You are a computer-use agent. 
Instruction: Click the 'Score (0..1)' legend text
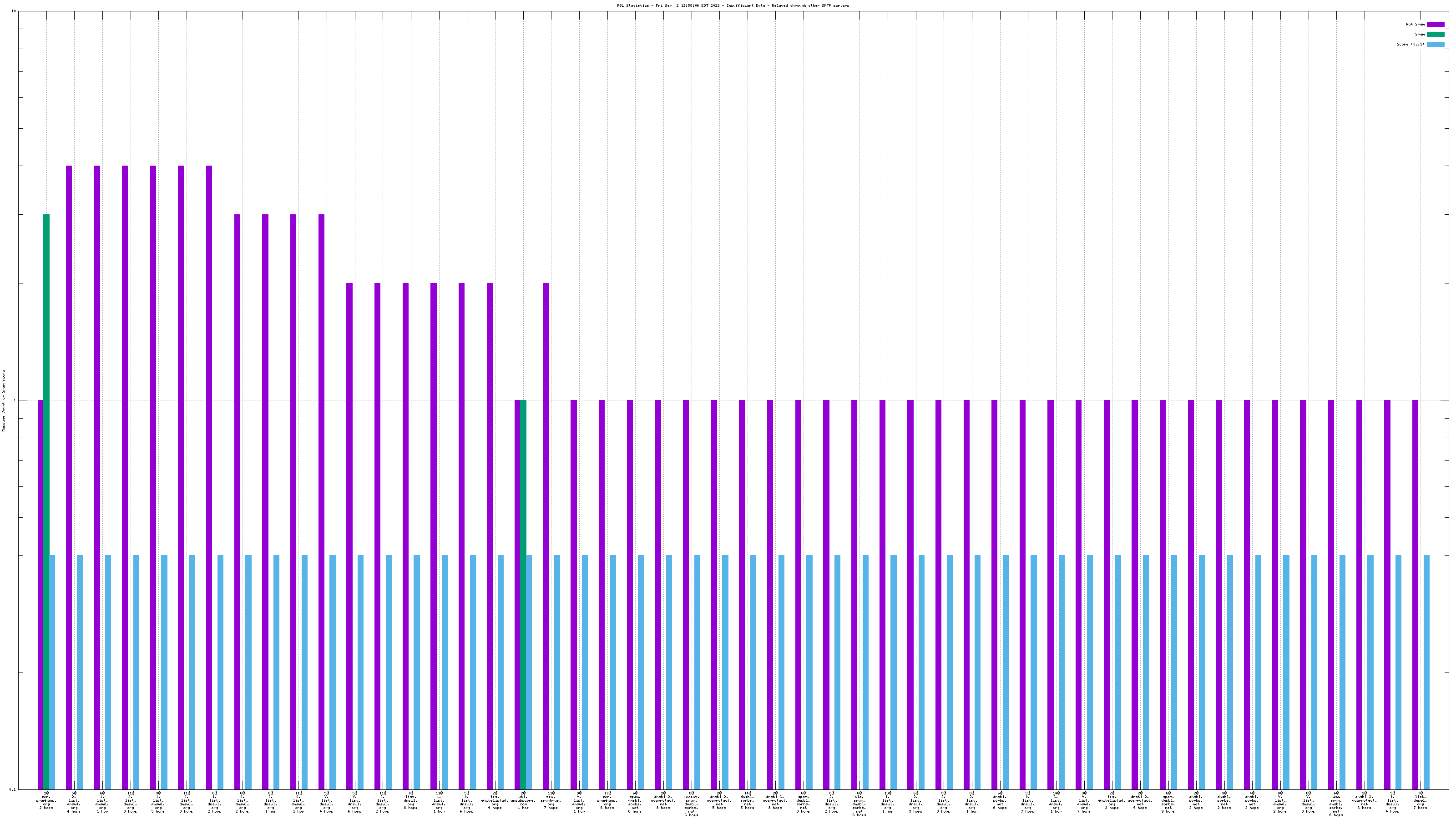pos(1410,44)
